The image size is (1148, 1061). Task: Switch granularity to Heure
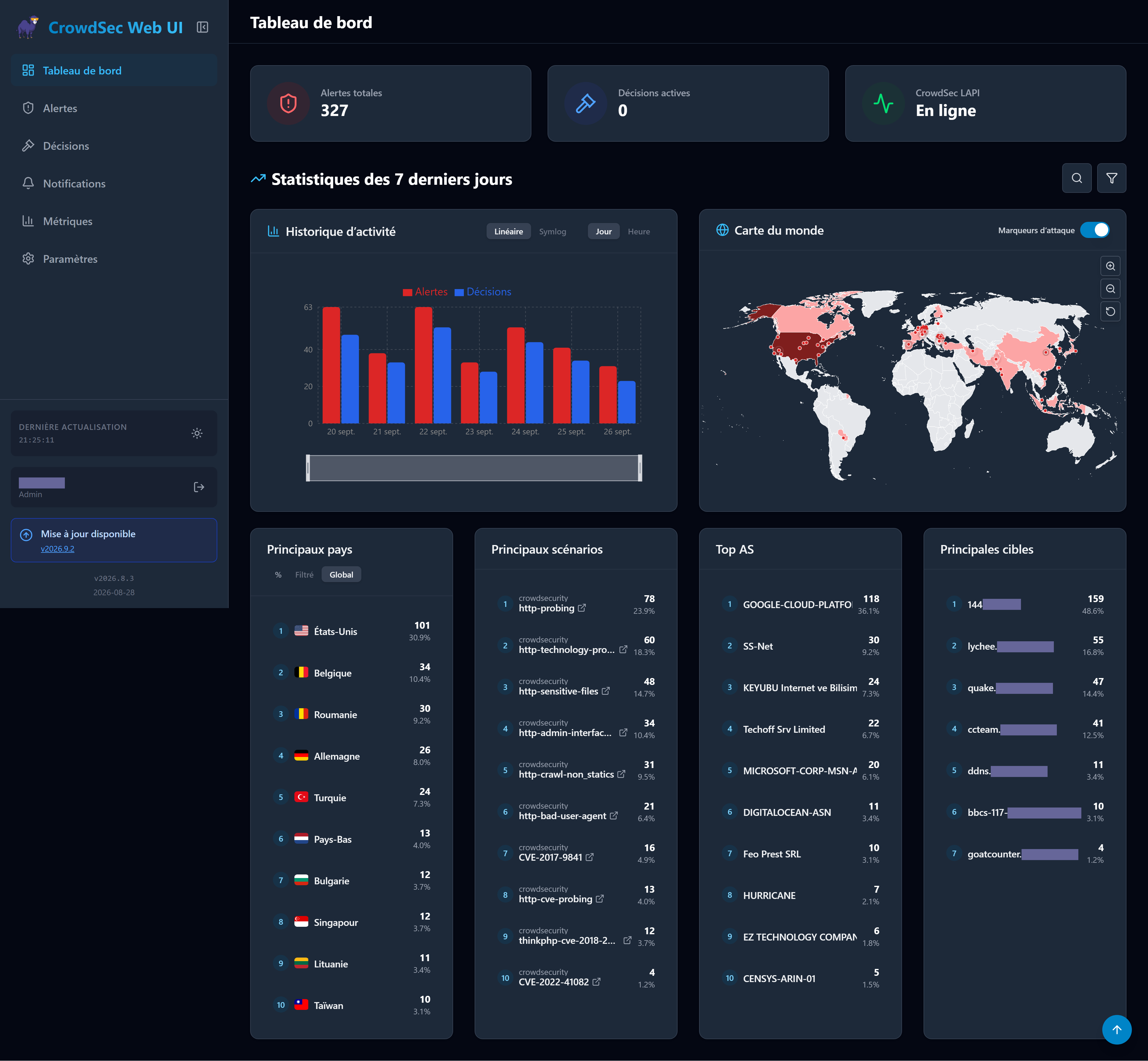point(639,231)
